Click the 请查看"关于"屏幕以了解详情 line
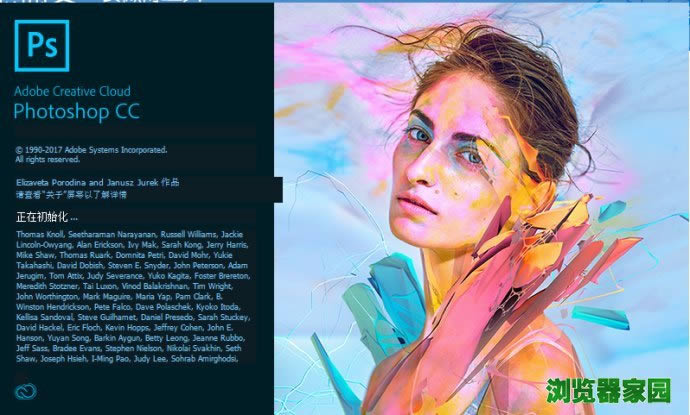 coord(71,194)
